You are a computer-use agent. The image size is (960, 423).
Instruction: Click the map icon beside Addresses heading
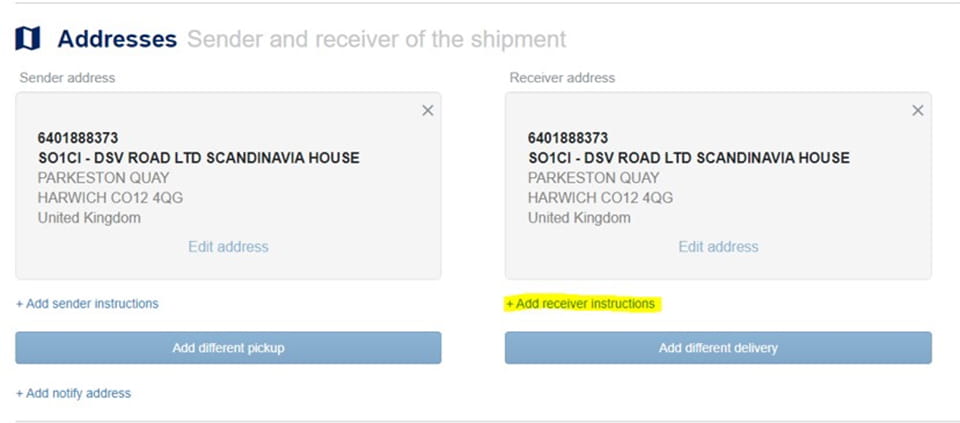click(x=28, y=39)
